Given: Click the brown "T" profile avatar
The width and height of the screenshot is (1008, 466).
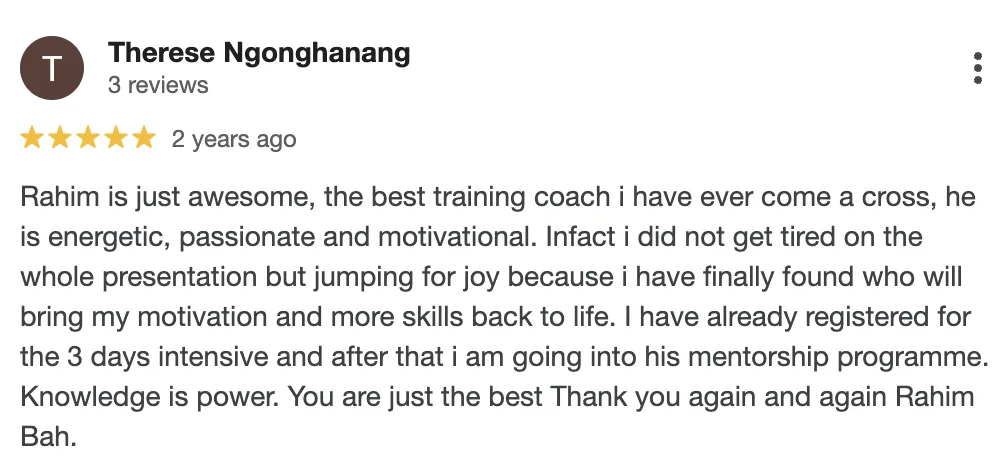Looking at the screenshot, I should click(x=52, y=68).
